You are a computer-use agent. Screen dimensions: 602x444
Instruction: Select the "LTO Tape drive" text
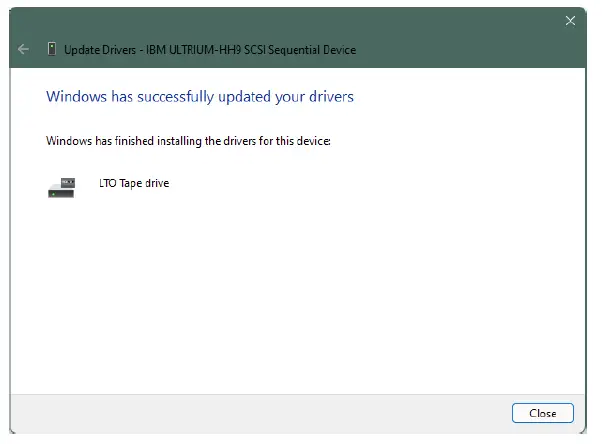[134, 183]
